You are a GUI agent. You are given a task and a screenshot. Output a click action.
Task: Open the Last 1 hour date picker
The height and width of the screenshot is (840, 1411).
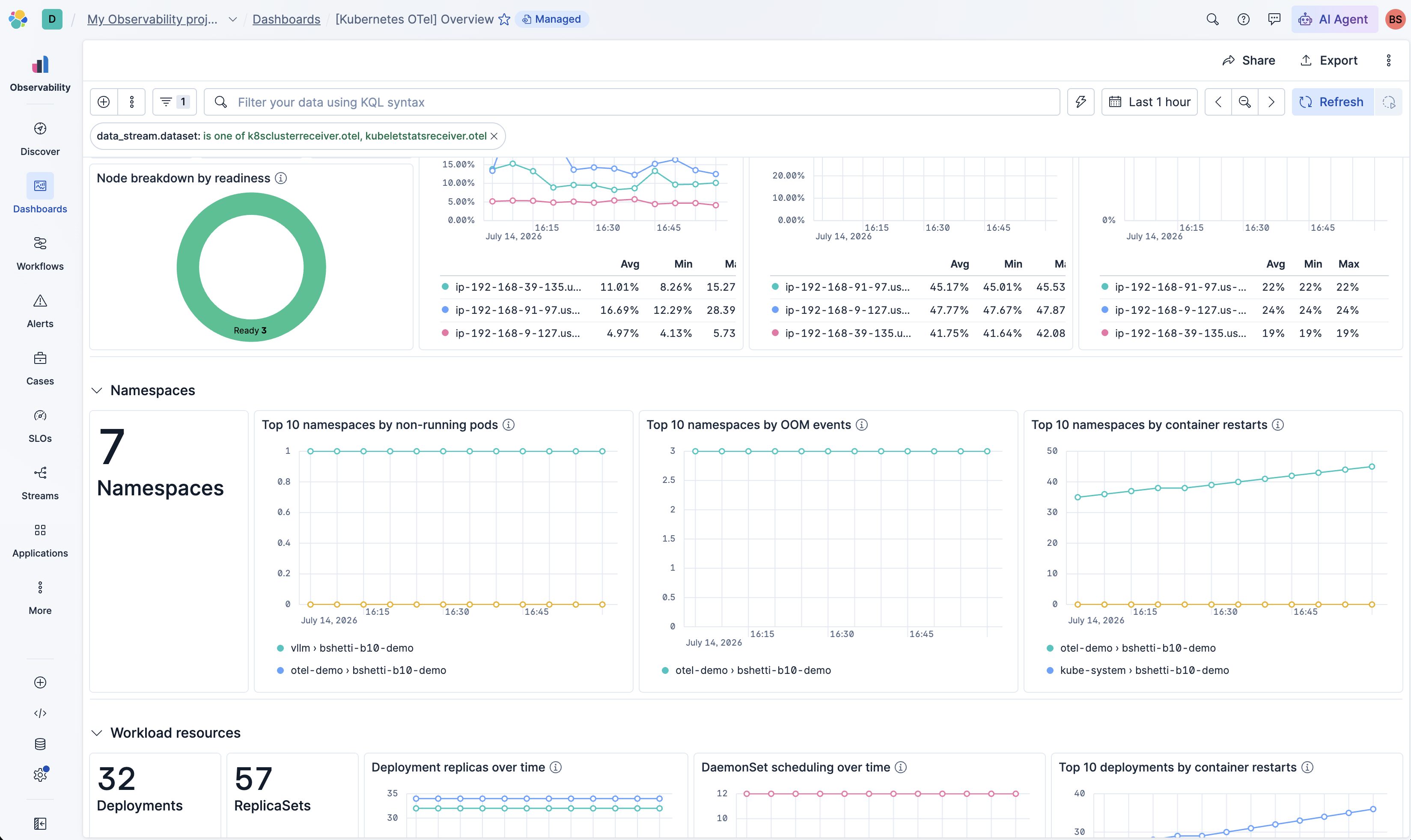[1149, 102]
